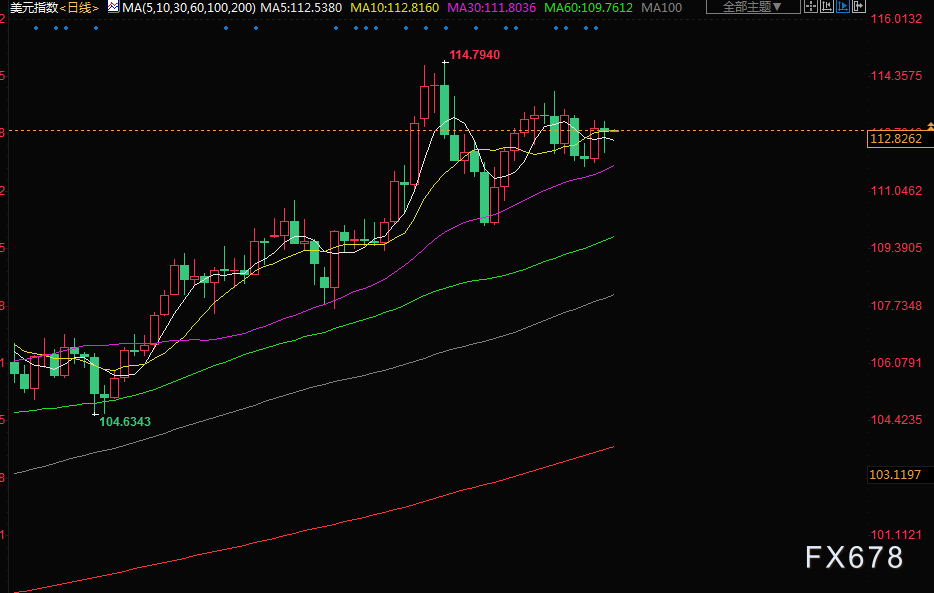This screenshot has width=934, height=593.
Task: Click the export arrow icon
Action: coord(858,7)
